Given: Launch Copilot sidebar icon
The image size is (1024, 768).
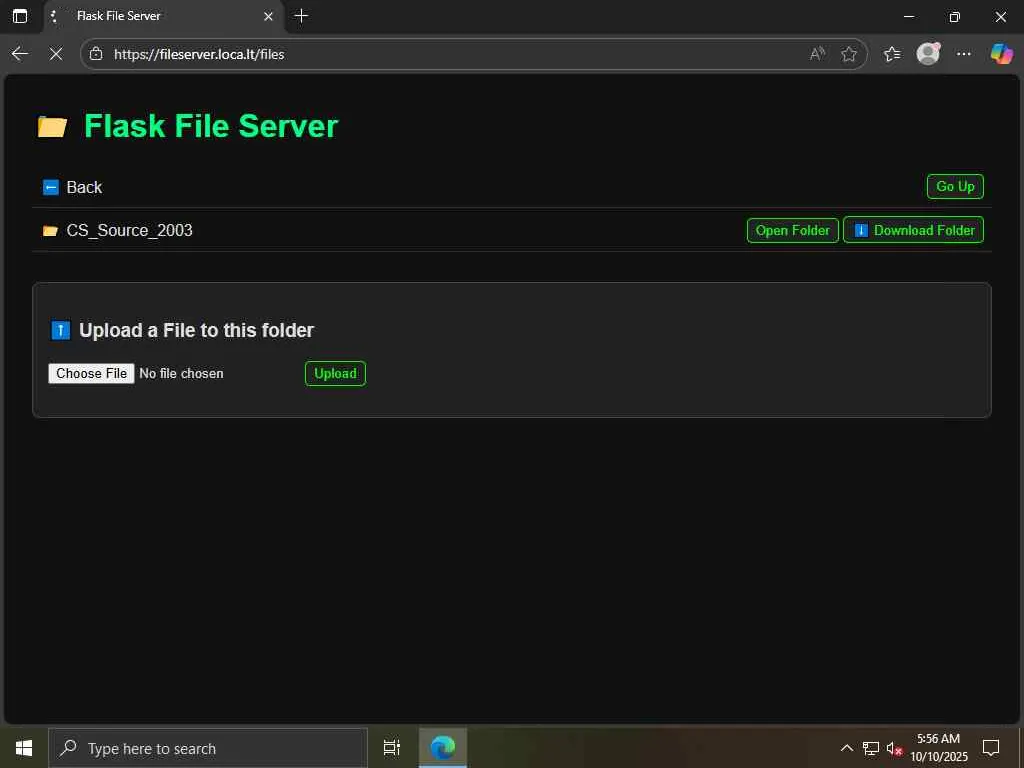Looking at the screenshot, I should point(1000,54).
